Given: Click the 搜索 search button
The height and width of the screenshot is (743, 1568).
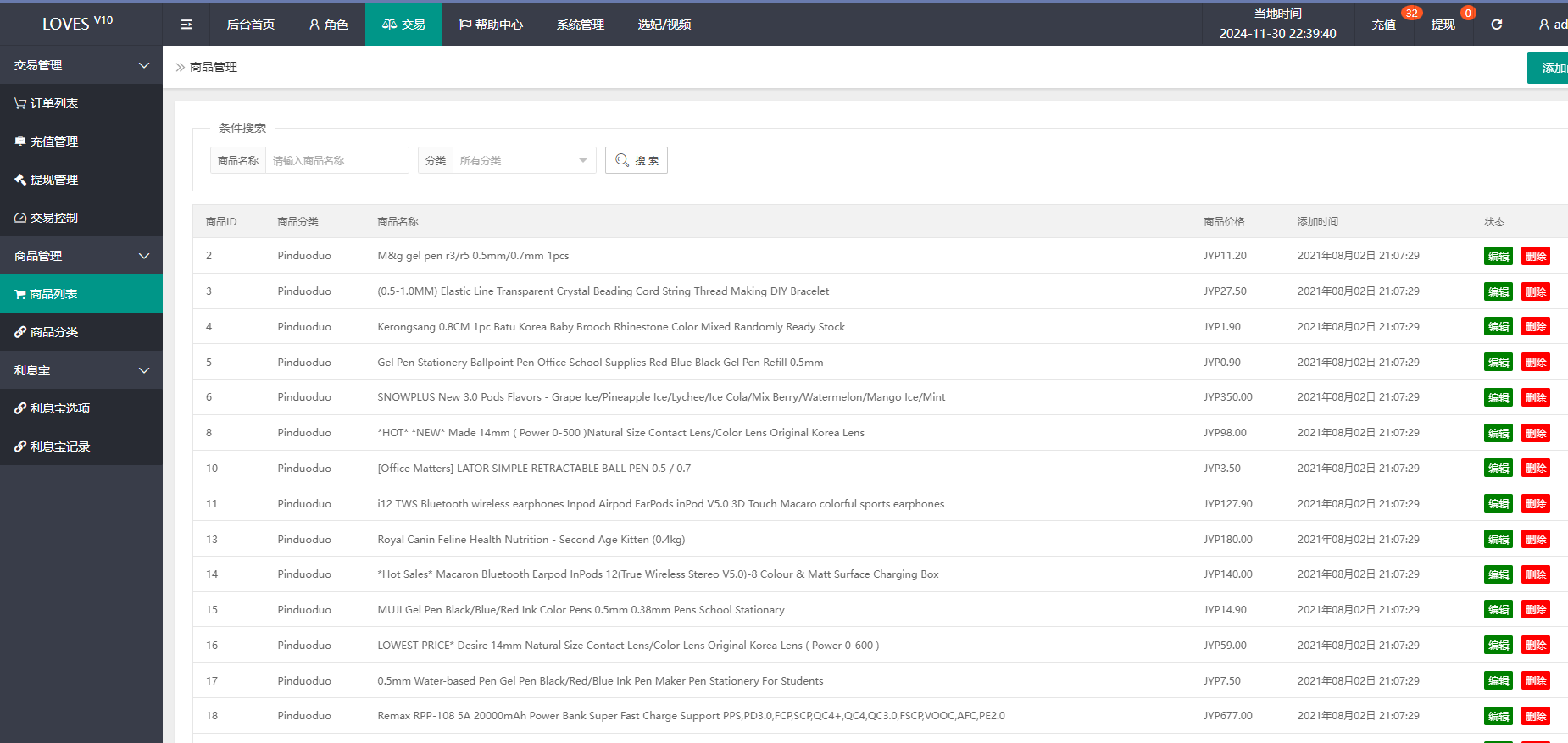Looking at the screenshot, I should point(637,160).
